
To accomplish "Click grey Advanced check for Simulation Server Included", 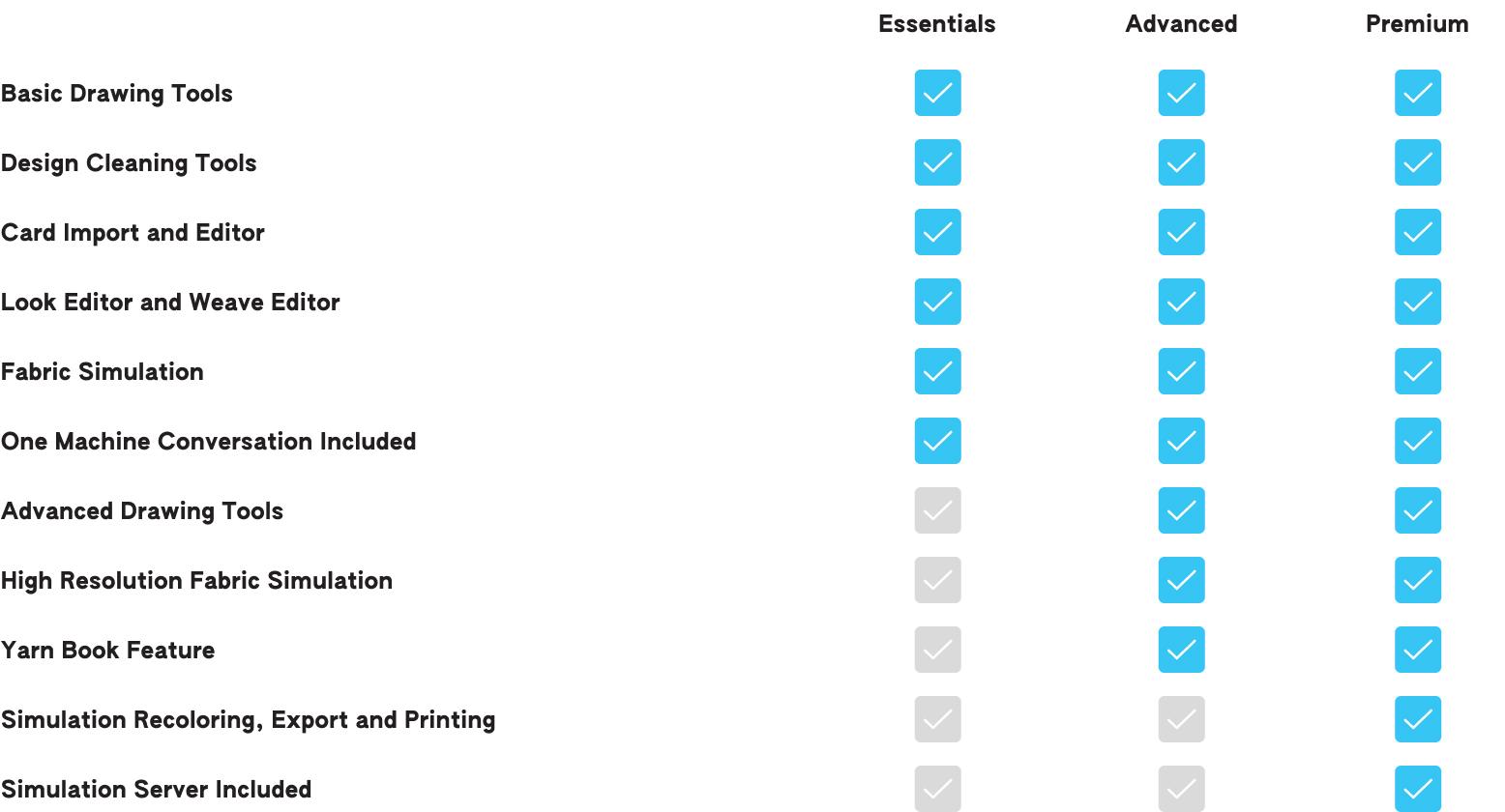I will pos(1181,789).
